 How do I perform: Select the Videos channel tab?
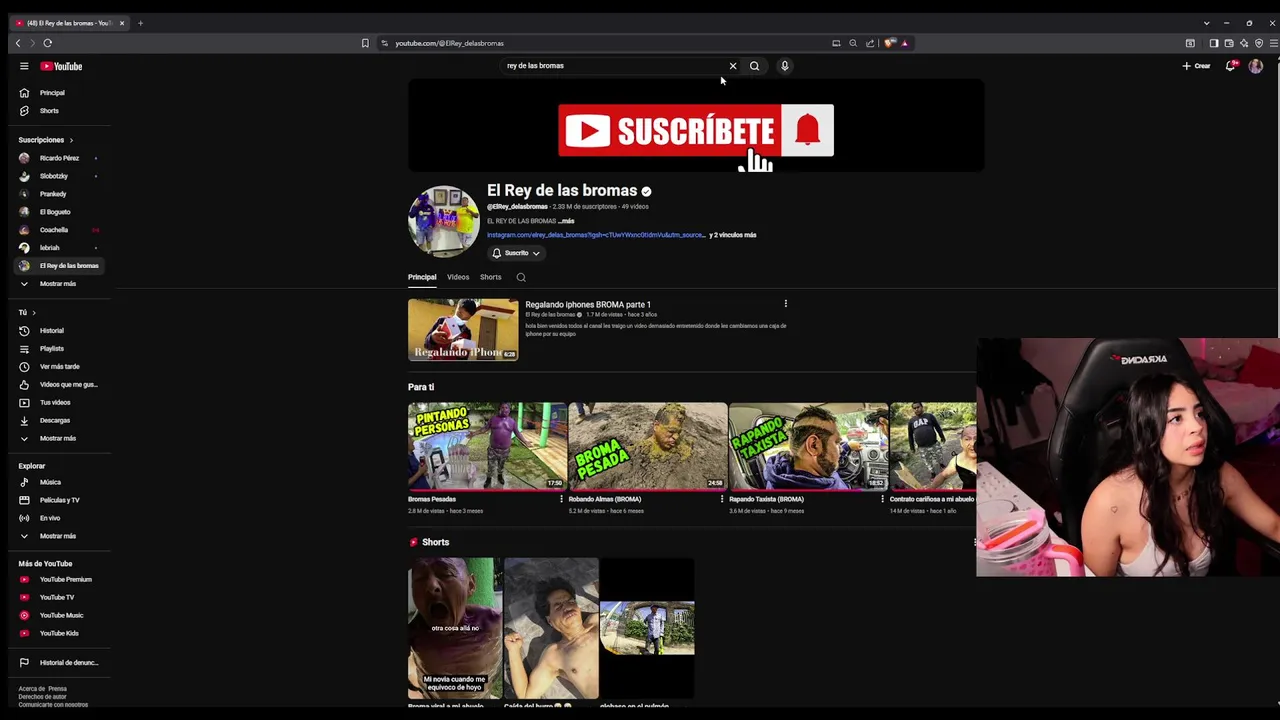(458, 277)
